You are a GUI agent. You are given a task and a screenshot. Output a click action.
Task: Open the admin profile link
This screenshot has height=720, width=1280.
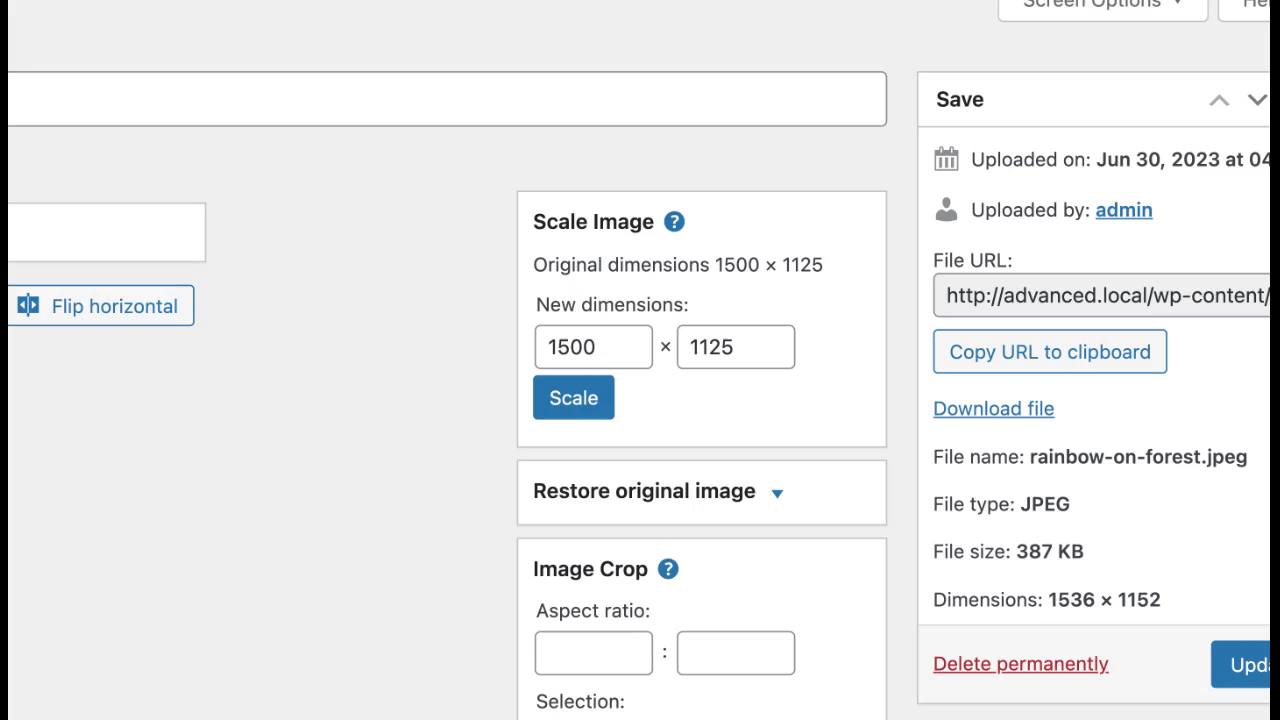point(1123,210)
